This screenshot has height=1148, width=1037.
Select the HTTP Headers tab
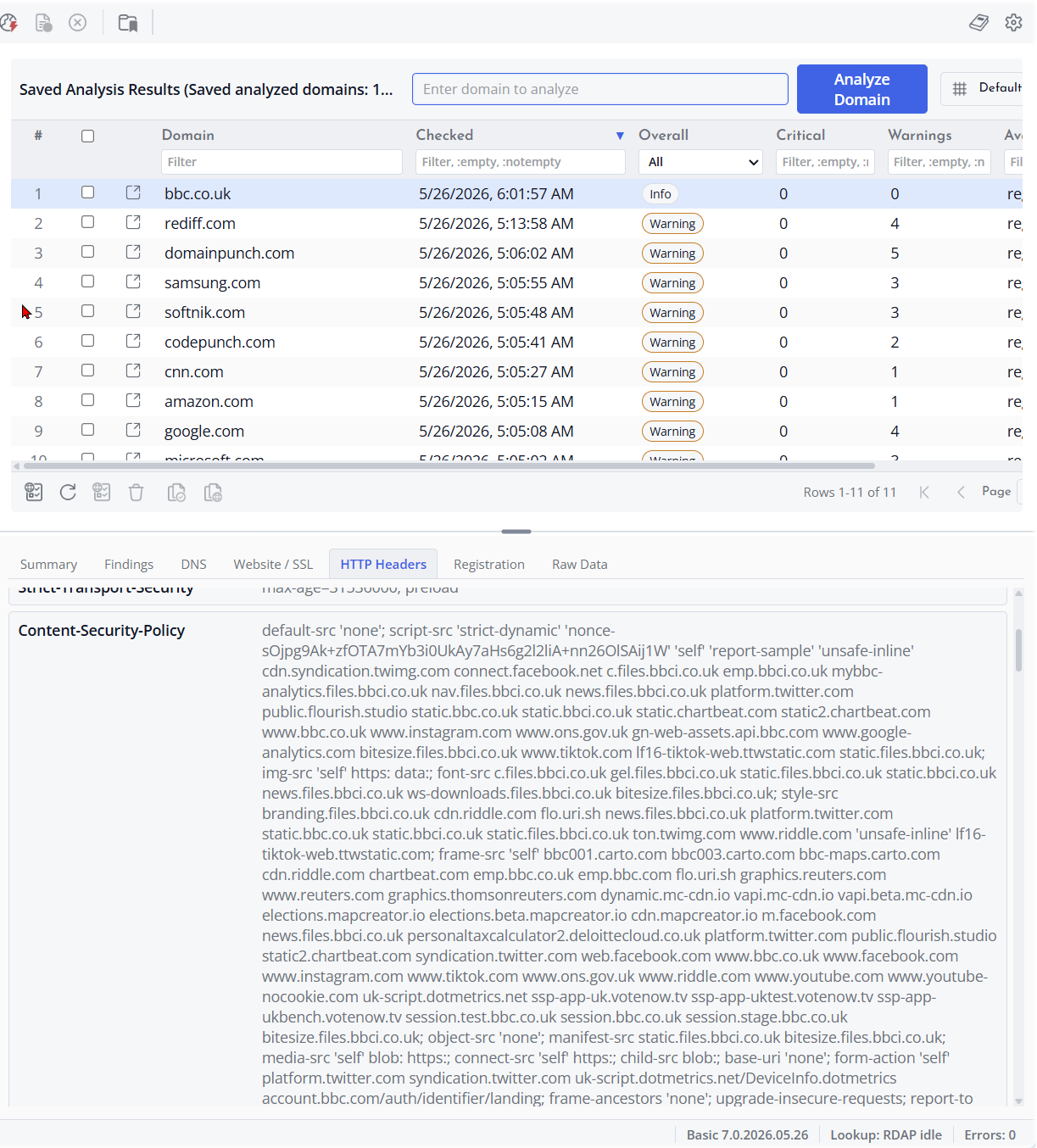383,564
